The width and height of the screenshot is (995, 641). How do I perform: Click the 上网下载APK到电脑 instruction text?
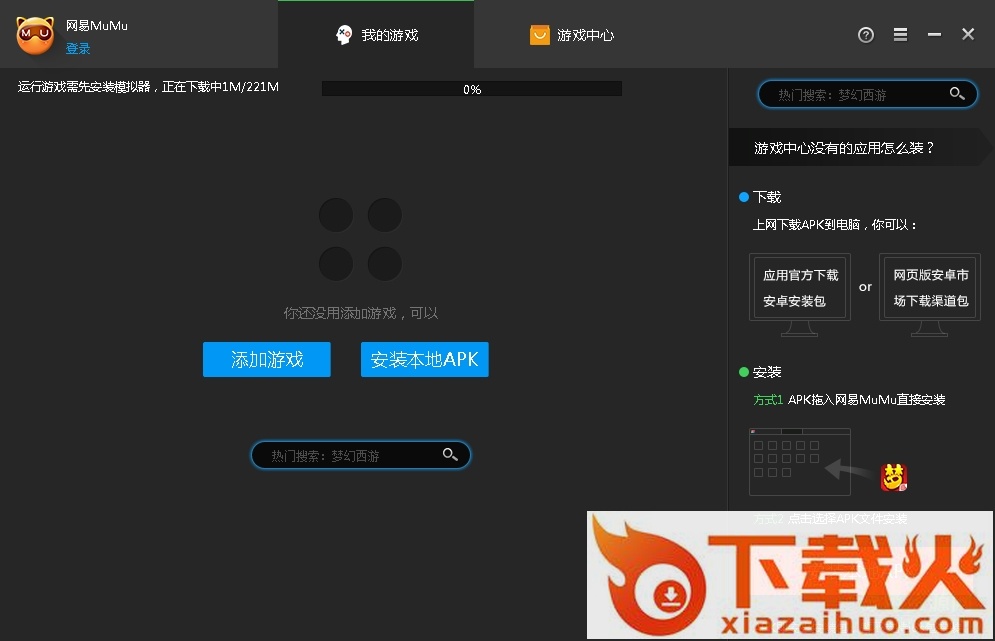[x=834, y=225]
